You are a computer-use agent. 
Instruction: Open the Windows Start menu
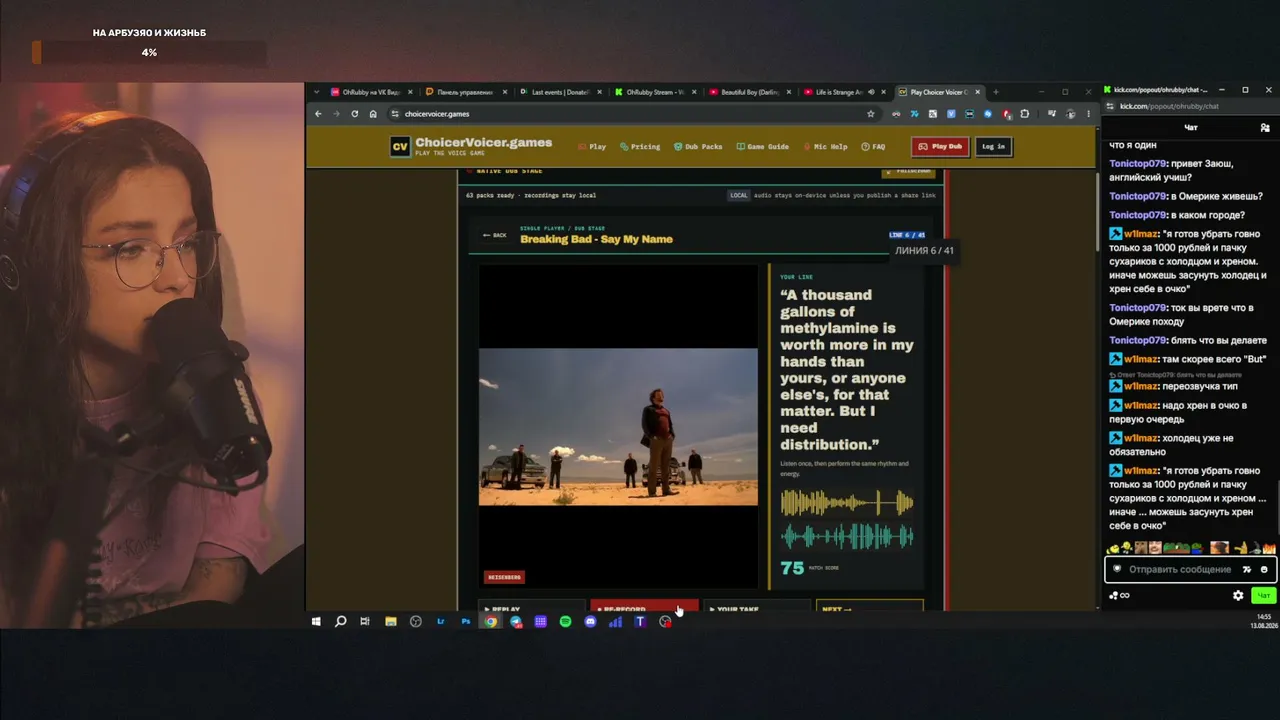coord(316,622)
